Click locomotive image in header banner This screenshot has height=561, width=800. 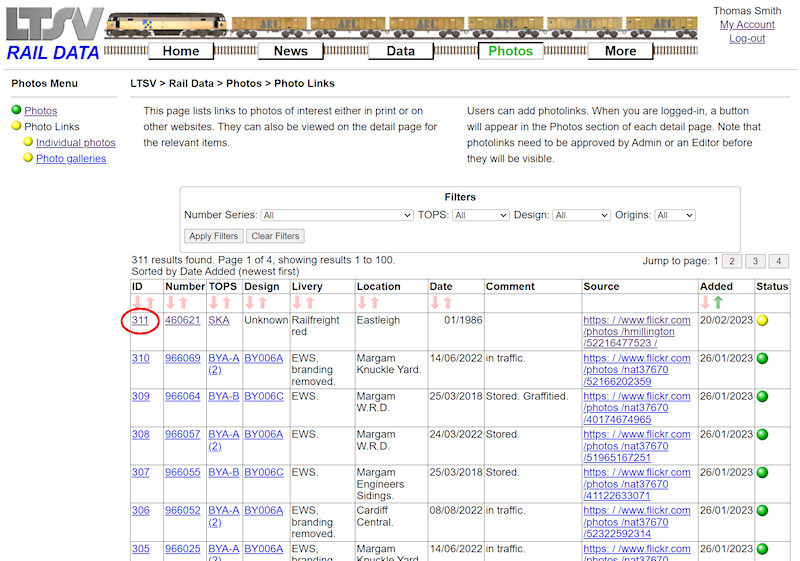coord(166,24)
